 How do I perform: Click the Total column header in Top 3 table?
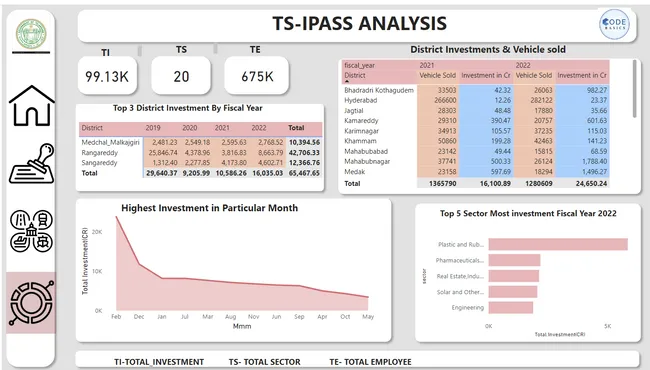(296, 128)
